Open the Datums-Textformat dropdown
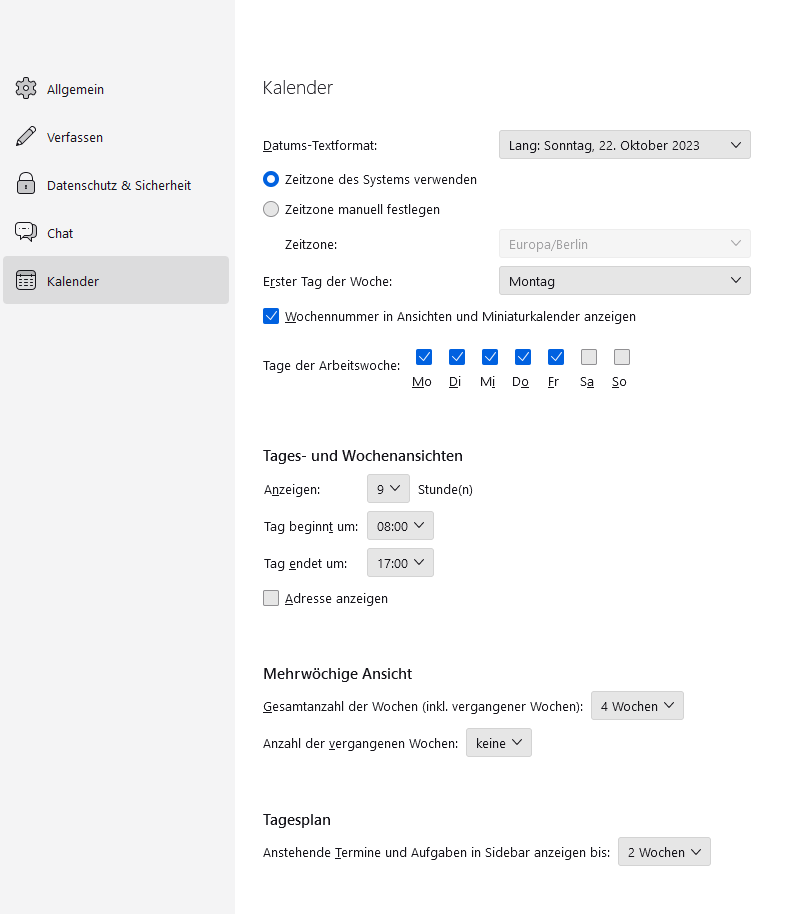796x914 pixels. pyautogui.click(x=624, y=145)
